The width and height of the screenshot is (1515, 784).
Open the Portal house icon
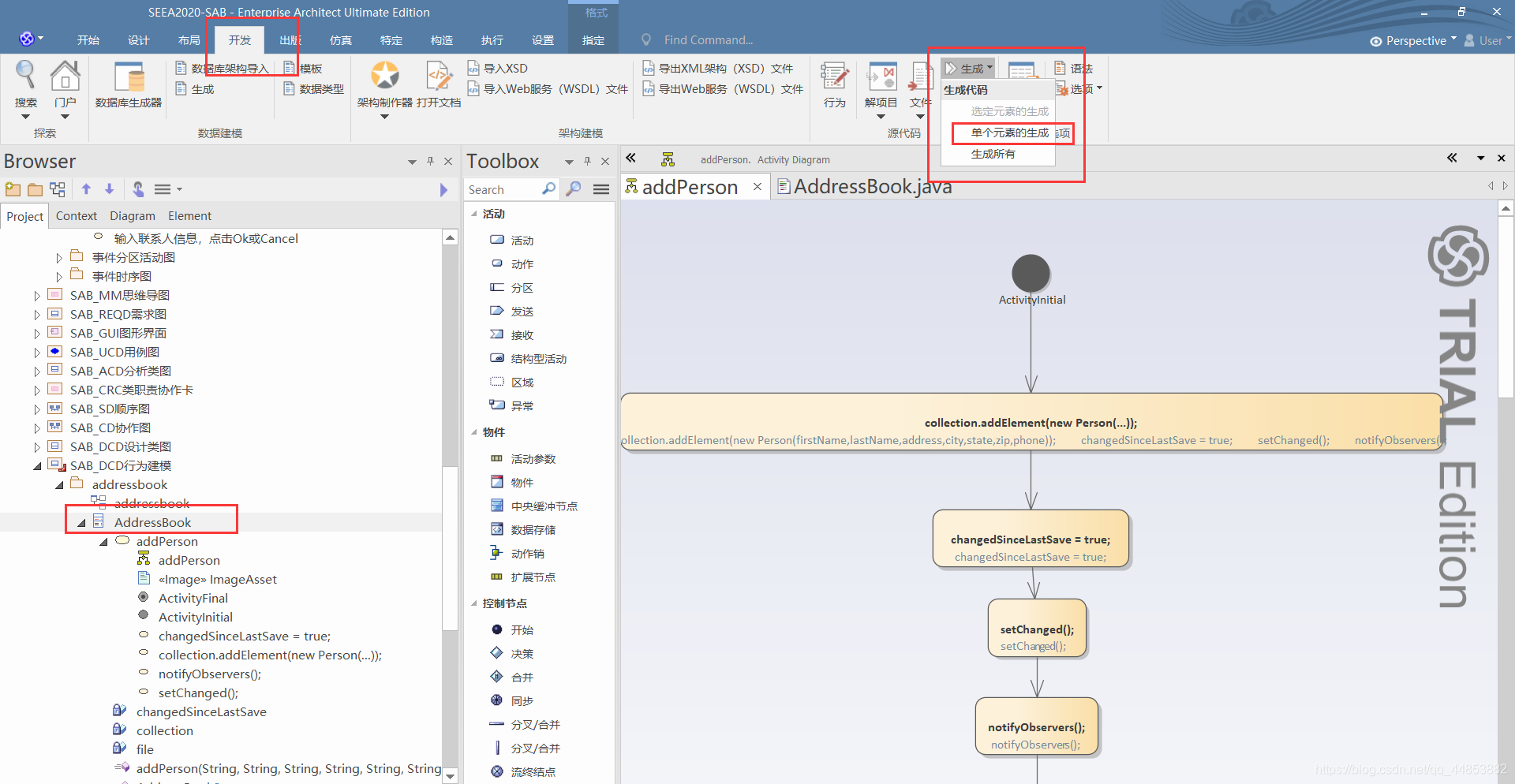click(65, 76)
